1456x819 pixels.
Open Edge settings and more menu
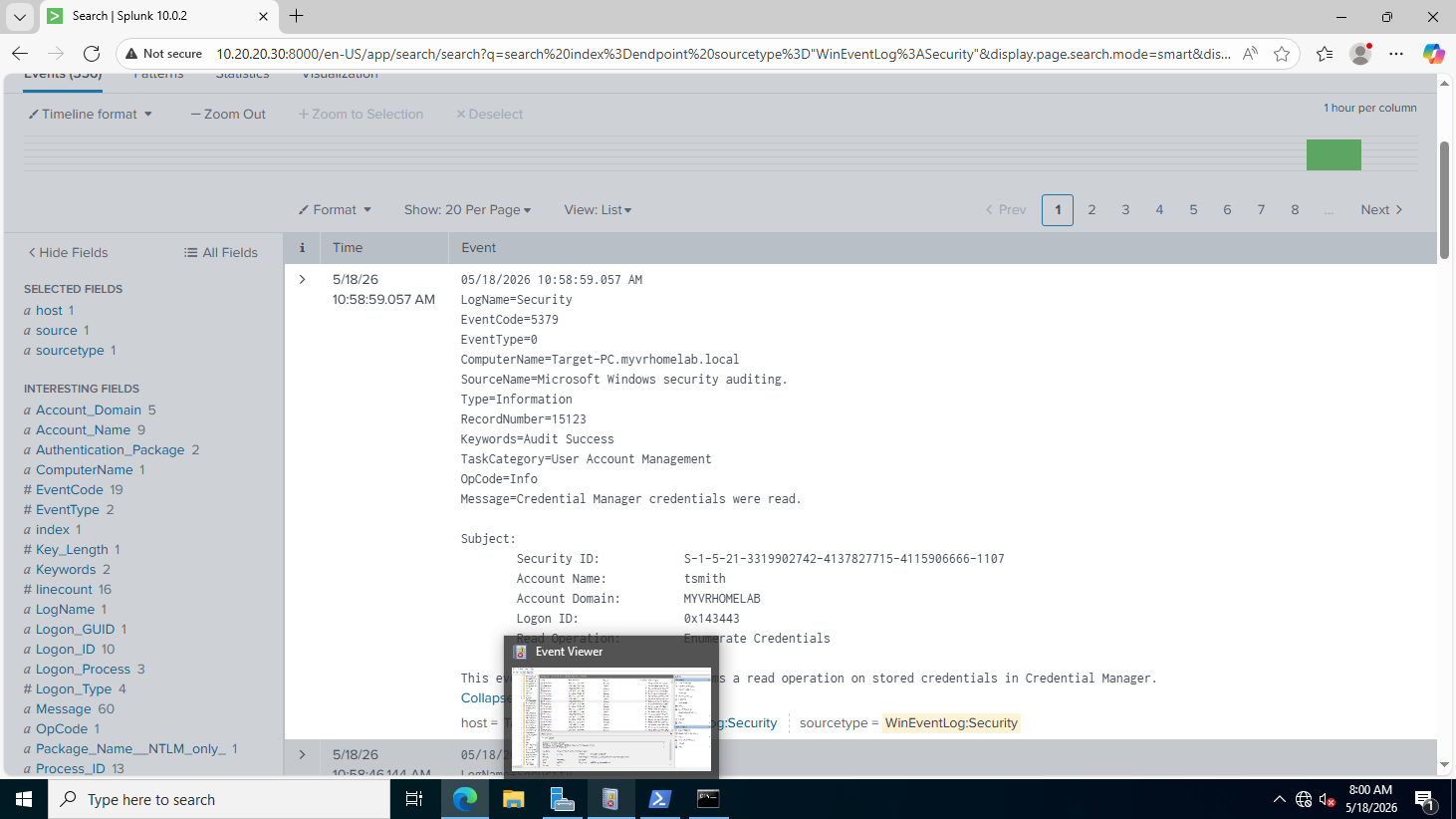[1396, 54]
